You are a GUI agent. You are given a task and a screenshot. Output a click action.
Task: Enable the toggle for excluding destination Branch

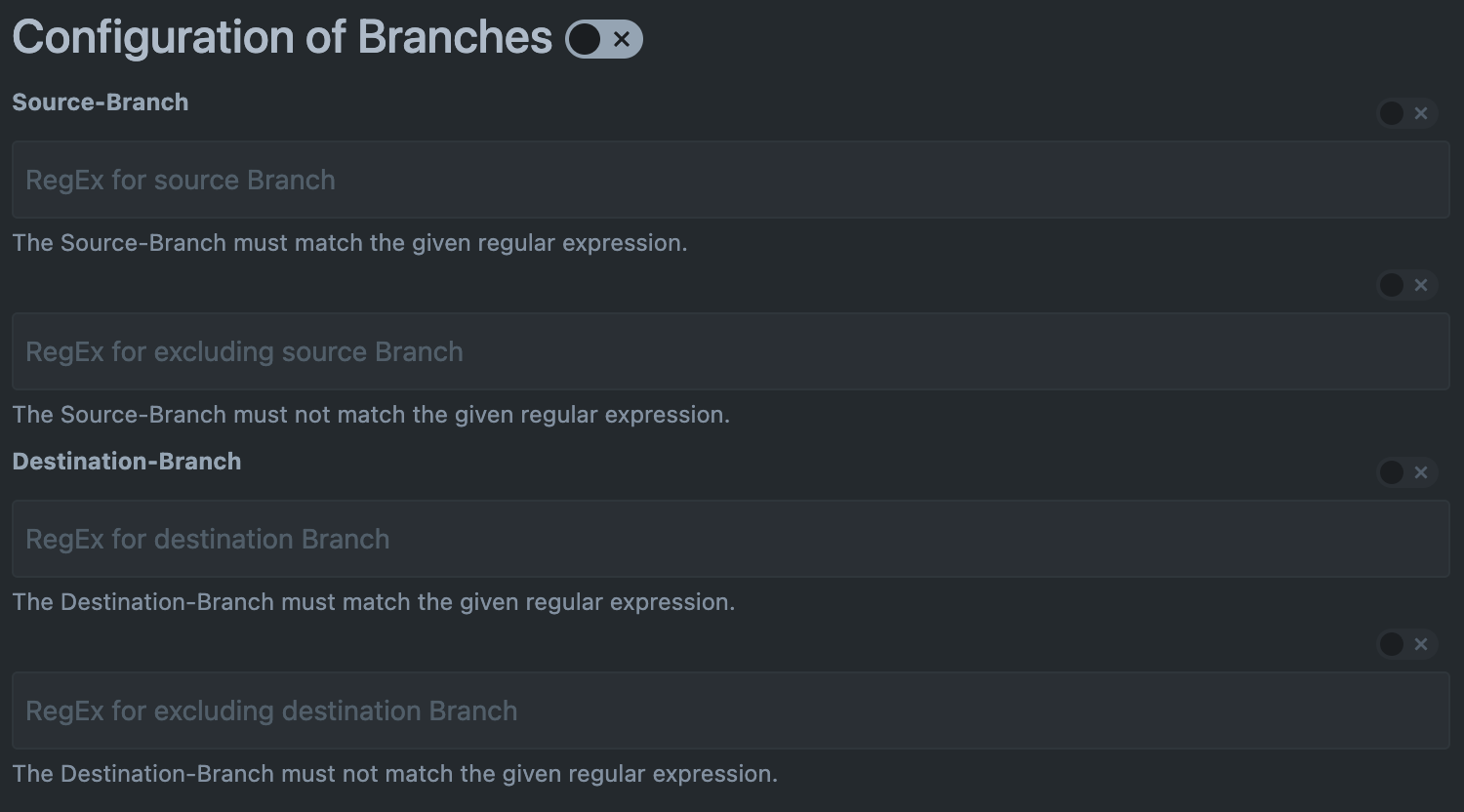(x=1391, y=644)
